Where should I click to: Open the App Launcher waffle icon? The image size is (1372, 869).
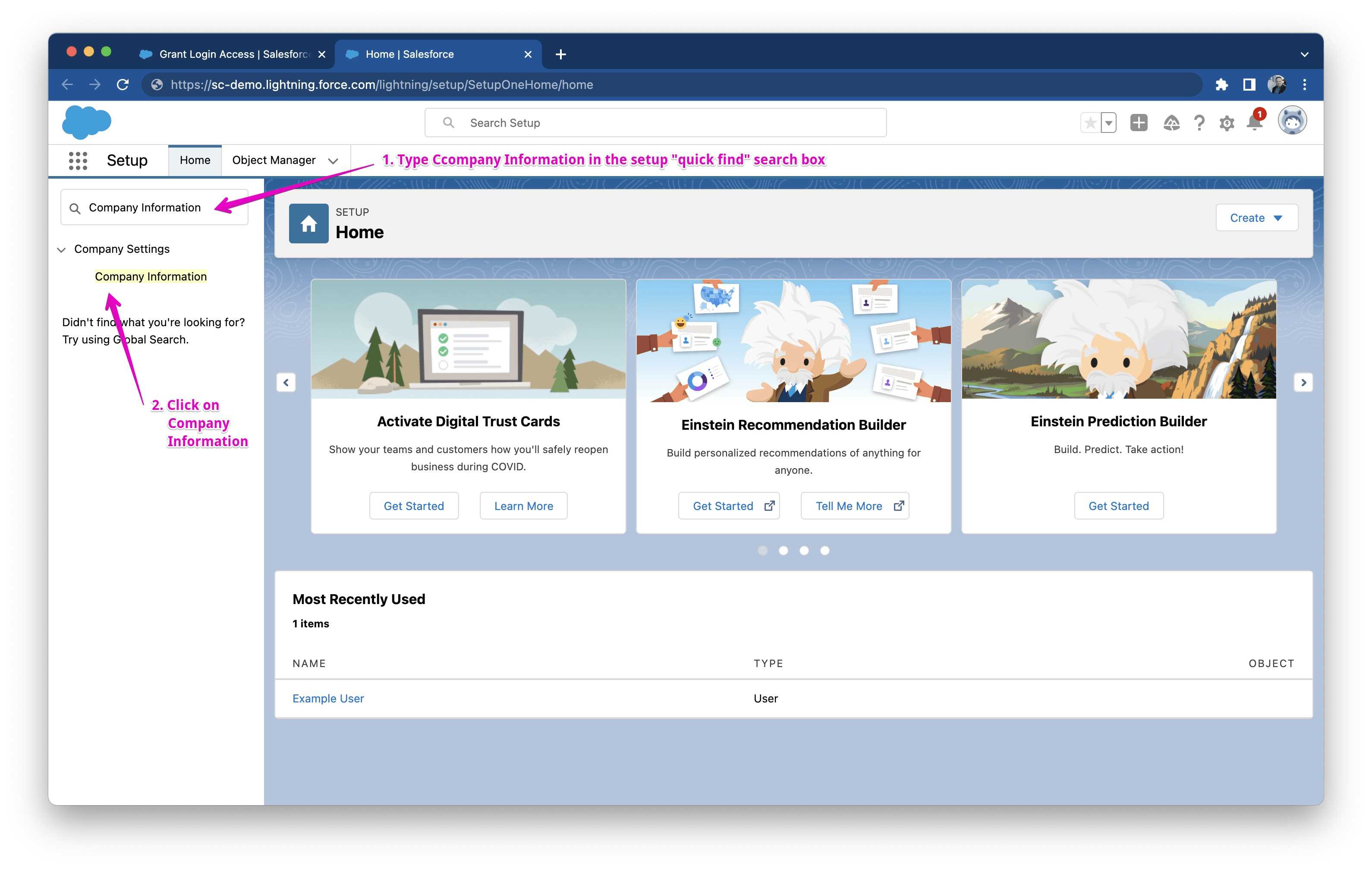pyautogui.click(x=78, y=160)
